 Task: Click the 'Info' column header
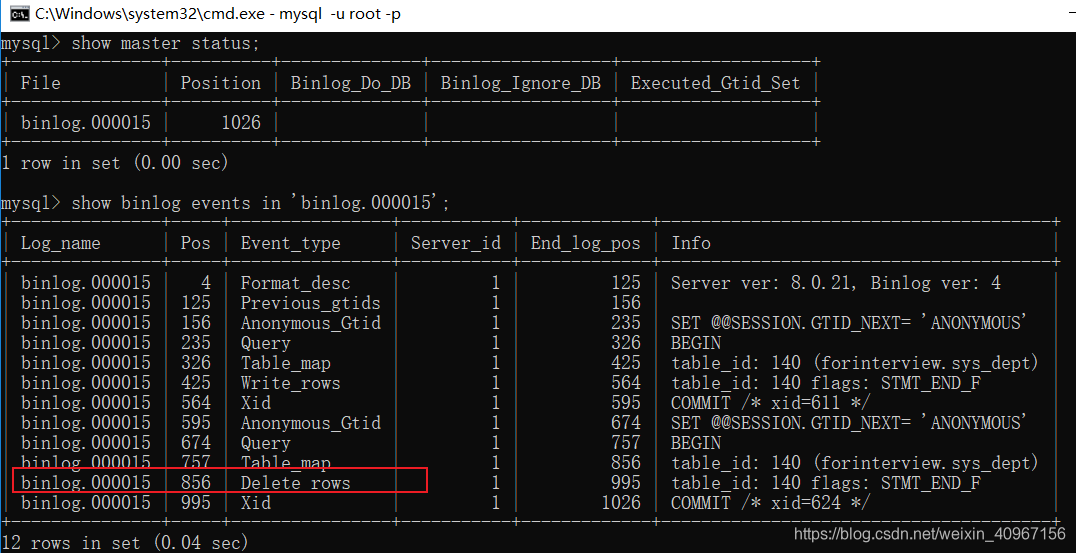pyautogui.click(x=691, y=244)
